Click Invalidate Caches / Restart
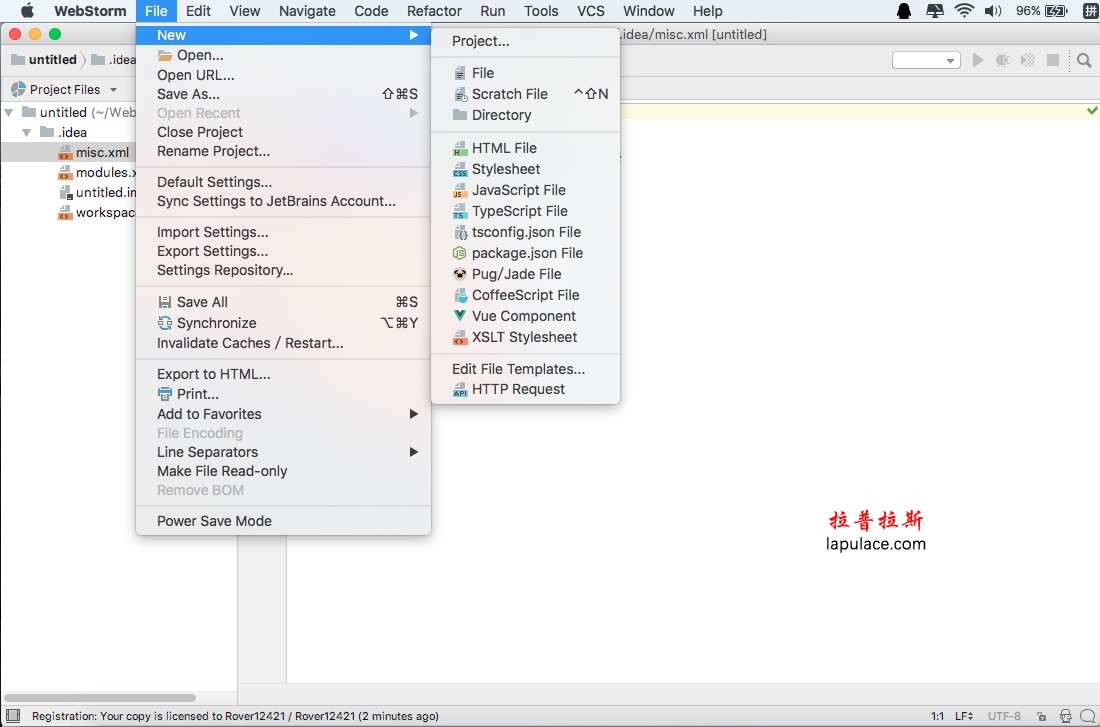 (283, 343)
